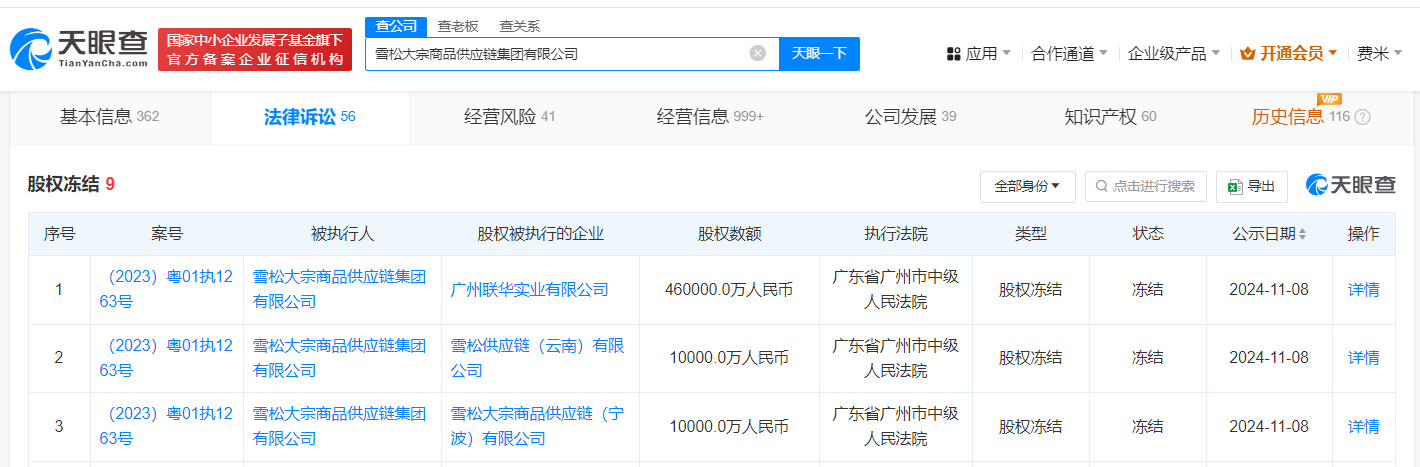The width and height of the screenshot is (1420, 467).
Task: Open the 全部身份 dropdown filter
Action: pyautogui.click(x=1027, y=186)
